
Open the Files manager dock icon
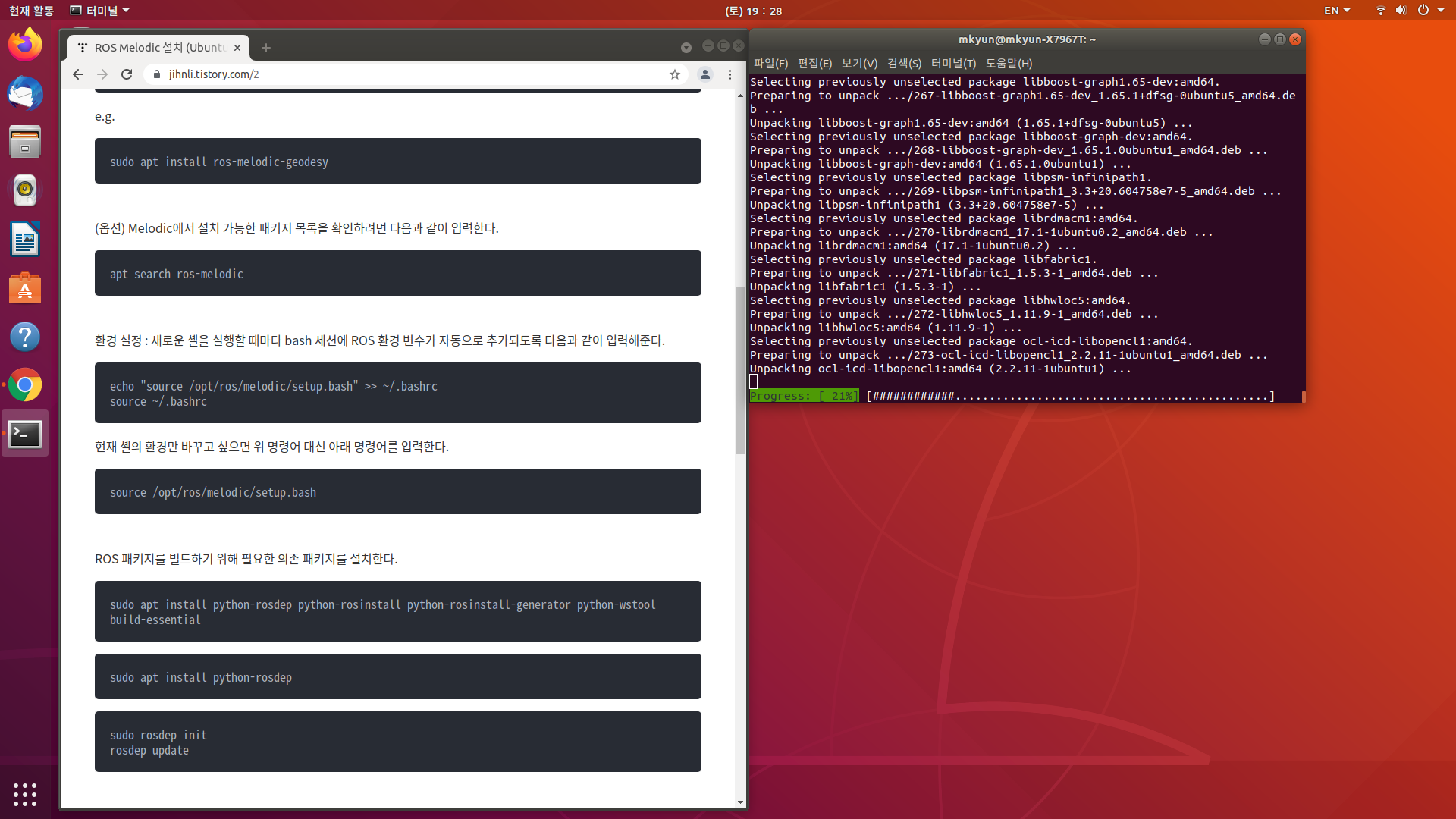click(x=25, y=142)
